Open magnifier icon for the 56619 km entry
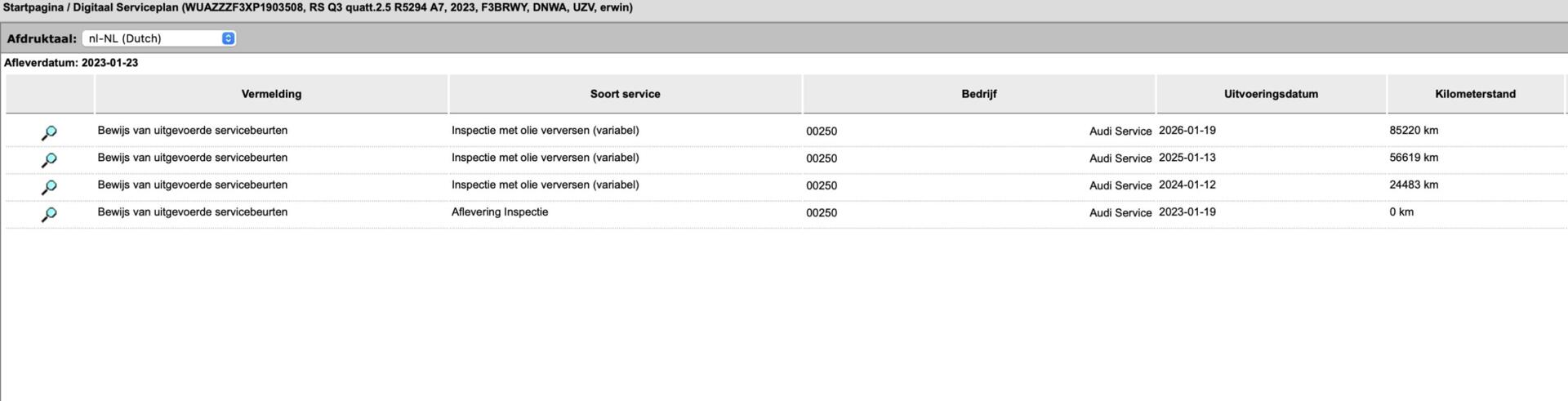1568x401 pixels. point(49,160)
